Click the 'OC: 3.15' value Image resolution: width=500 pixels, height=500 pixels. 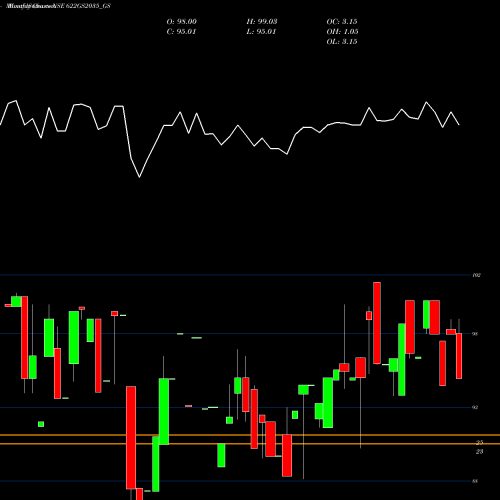click(x=342, y=22)
